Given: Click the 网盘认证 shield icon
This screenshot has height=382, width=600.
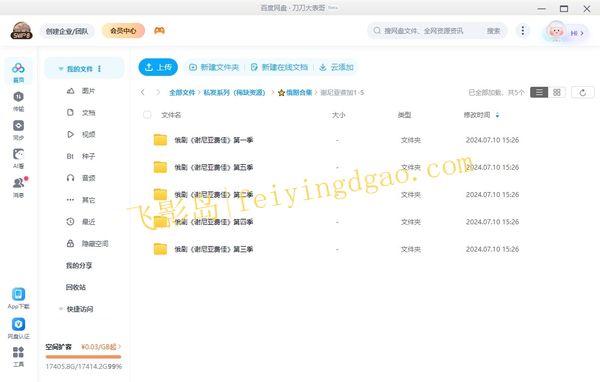Looking at the screenshot, I should click(18, 324).
